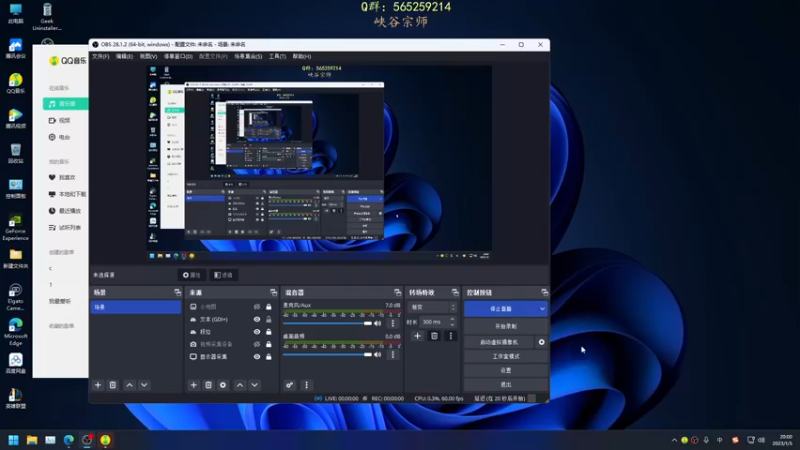Viewport: 800px width, 450px height.
Task: Show hidden system tray icons chevron
Action: (674, 440)
